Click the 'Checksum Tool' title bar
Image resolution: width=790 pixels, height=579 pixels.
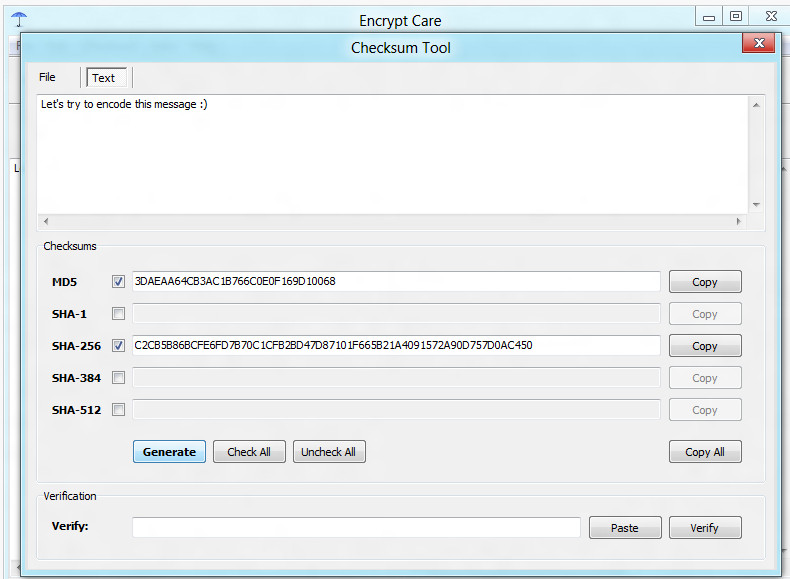pos(401,48)
